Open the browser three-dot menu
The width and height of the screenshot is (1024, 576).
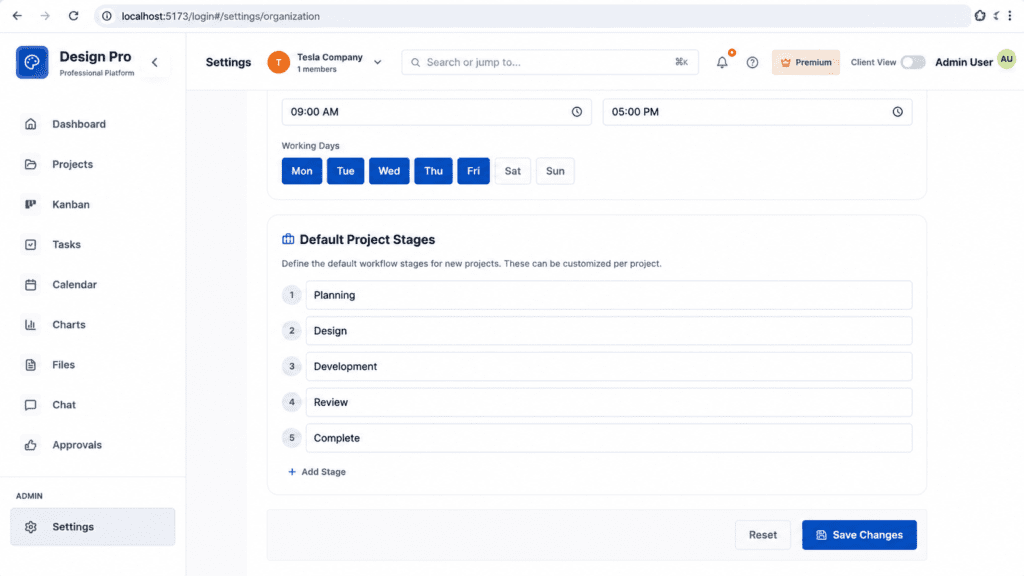pyautogui.click(x=1010, y=16)
